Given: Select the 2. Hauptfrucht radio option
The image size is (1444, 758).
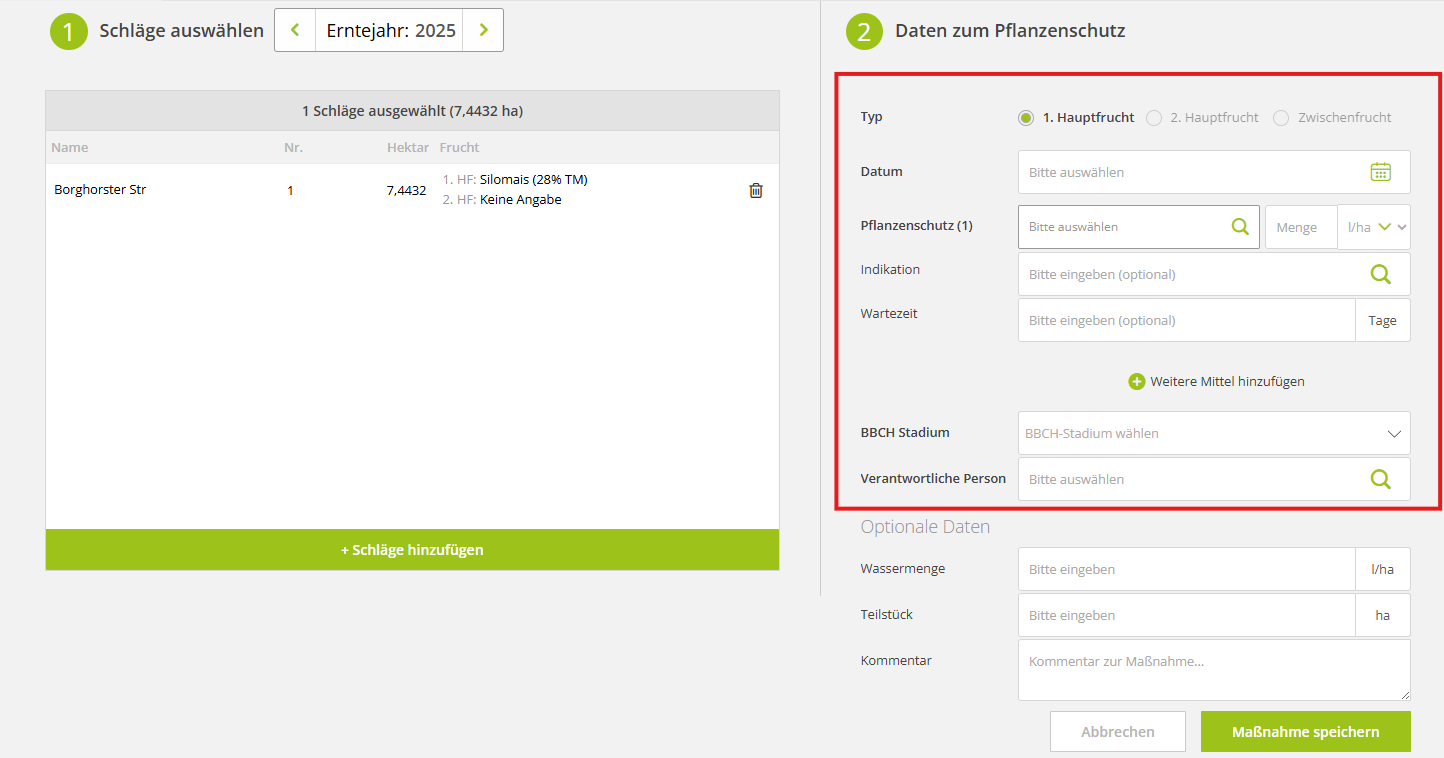Looking at the screenshot, I should pos(1154,118).
